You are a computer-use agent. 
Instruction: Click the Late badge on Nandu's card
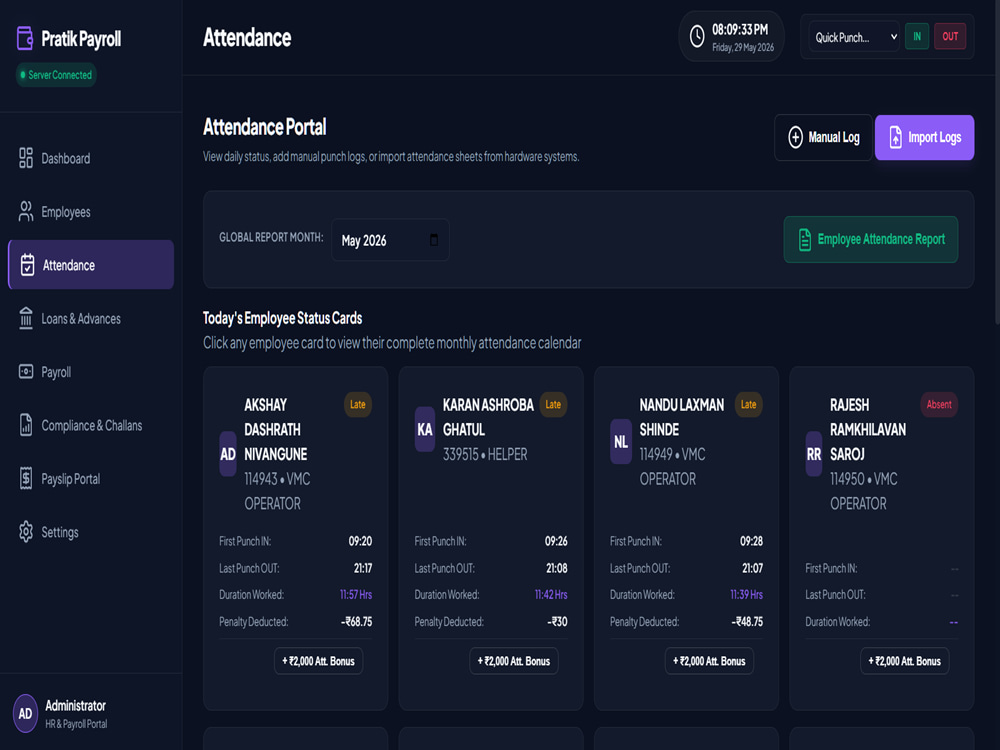point(749,404)
